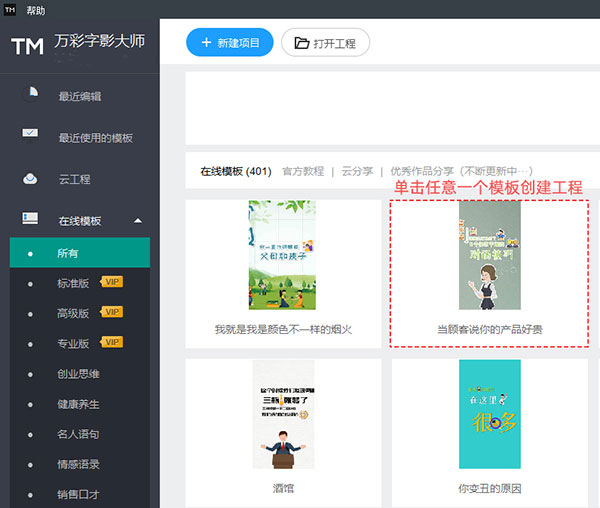Click the VIP badge next to 标准版

pyautogui.click(x=112, y=283)
